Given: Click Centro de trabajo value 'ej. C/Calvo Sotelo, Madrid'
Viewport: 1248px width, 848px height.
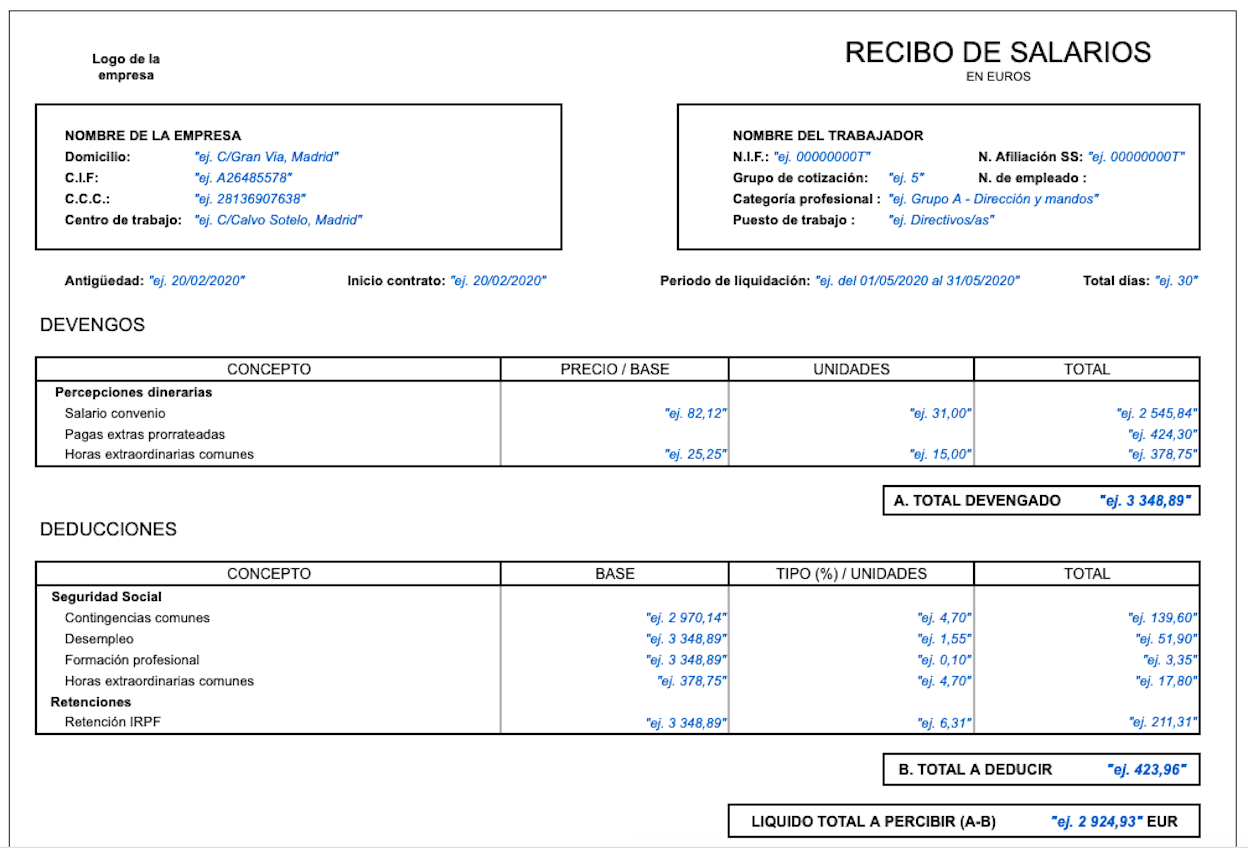Looking at the screenshot, I should 278,220.
